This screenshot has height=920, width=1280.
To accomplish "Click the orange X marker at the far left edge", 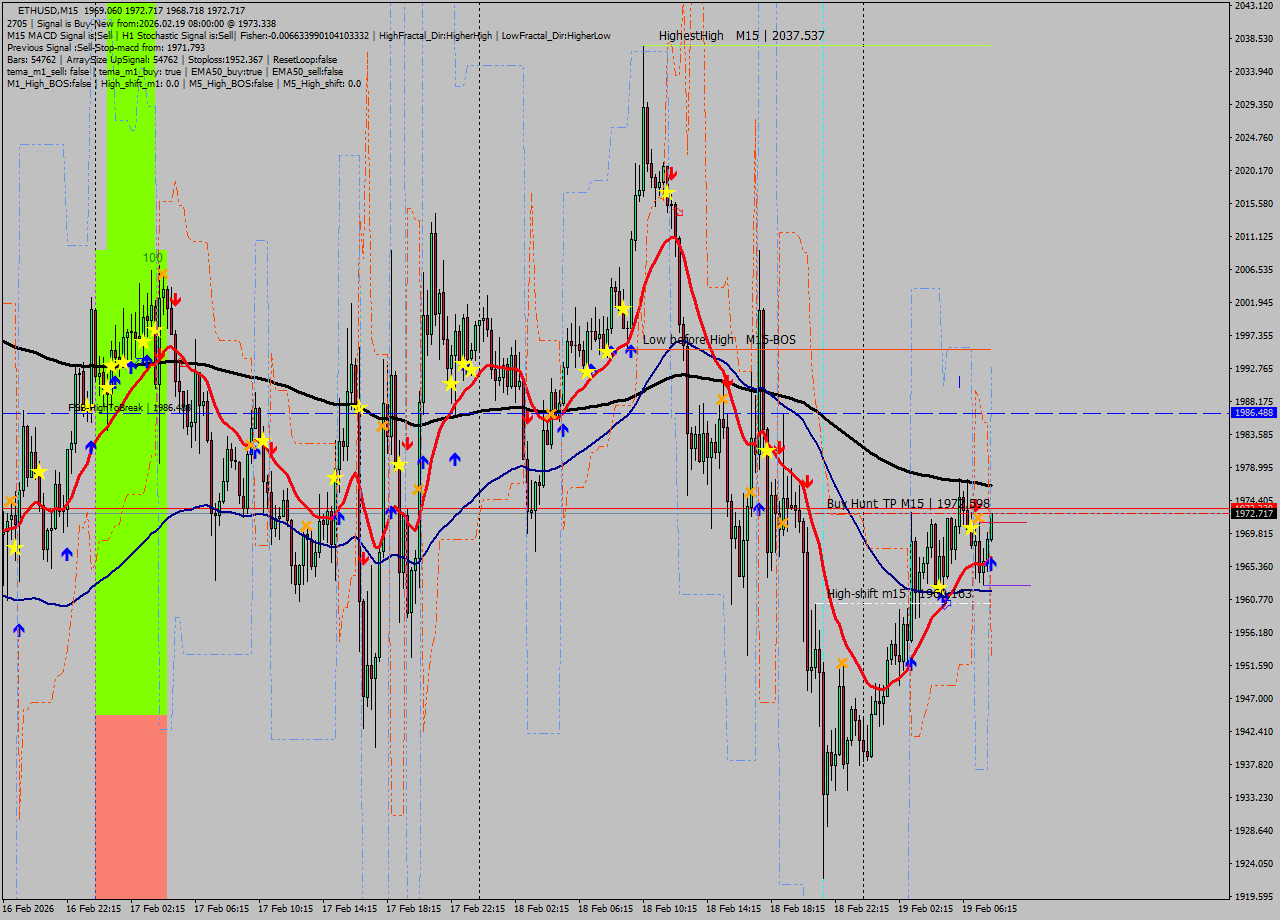I will click(9, 500).
